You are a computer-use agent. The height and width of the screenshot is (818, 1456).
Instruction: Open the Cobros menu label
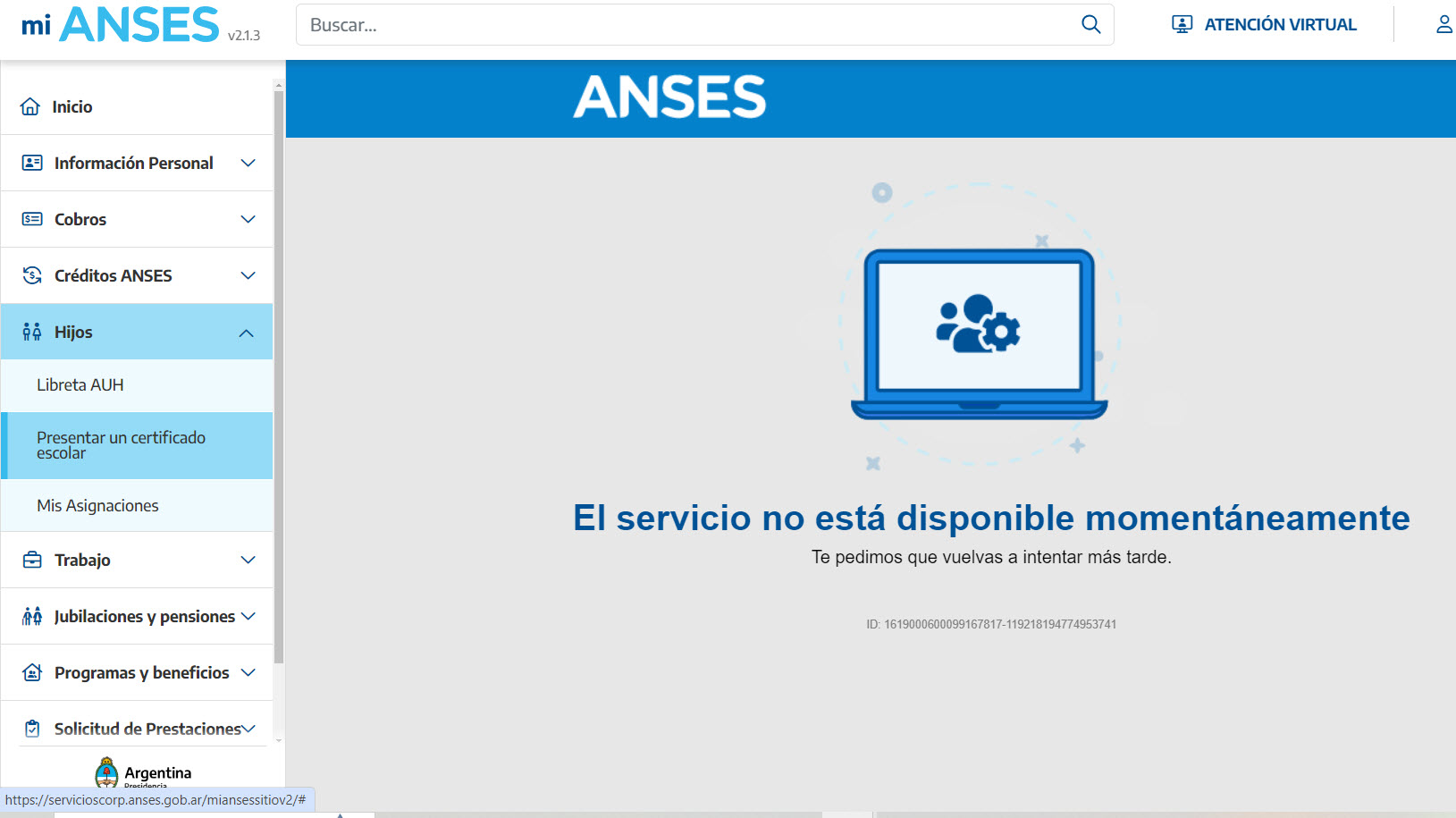coord(80,219)
